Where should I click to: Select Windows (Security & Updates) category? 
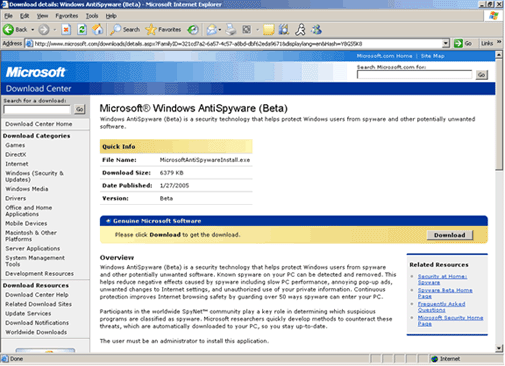34,176
